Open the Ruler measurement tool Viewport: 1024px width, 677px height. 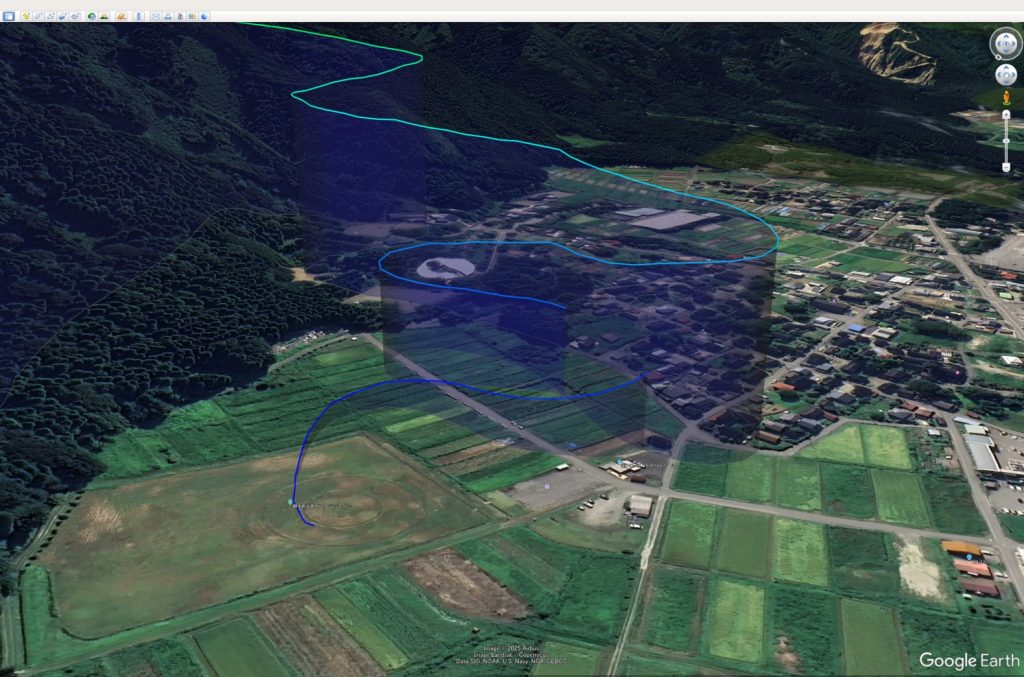(138, 17)
